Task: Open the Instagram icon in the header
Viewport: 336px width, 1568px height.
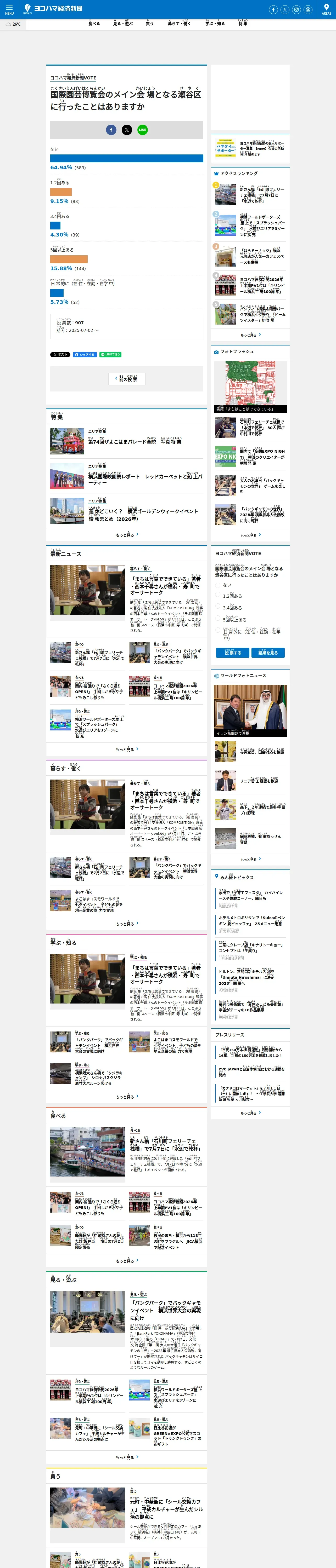Action: pyautogui.click(x=296, y=10)
